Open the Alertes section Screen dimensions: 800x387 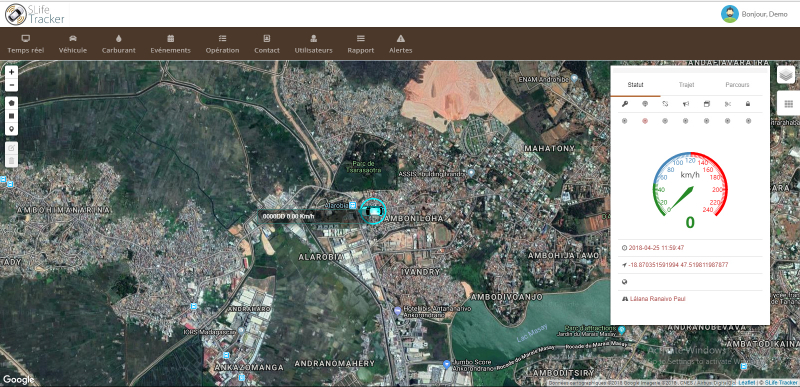[401, 44]
